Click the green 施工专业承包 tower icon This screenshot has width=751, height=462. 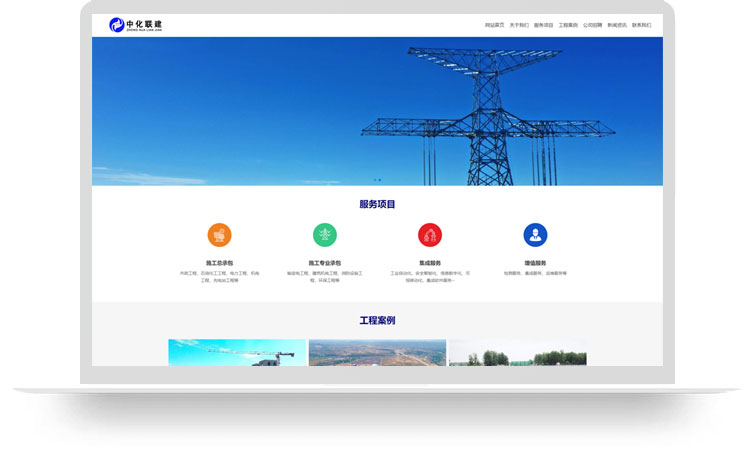(x=325, y=235)
